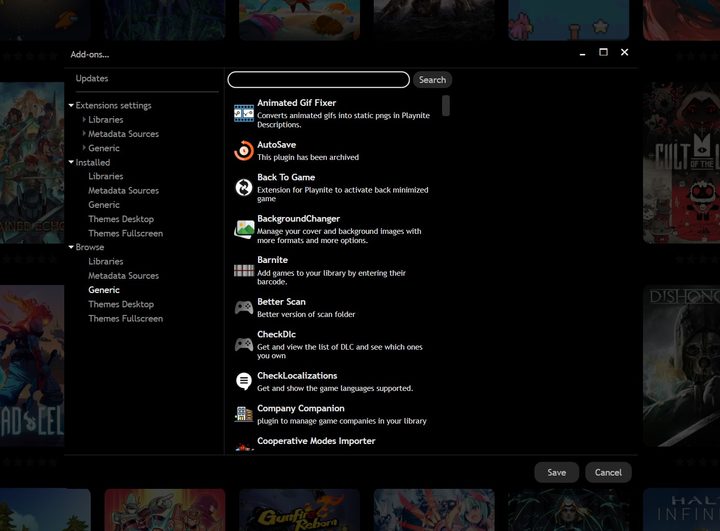Screen dimensions: 720x531
Task: Click the Back To Game icon
Action: tap(243, 187)
